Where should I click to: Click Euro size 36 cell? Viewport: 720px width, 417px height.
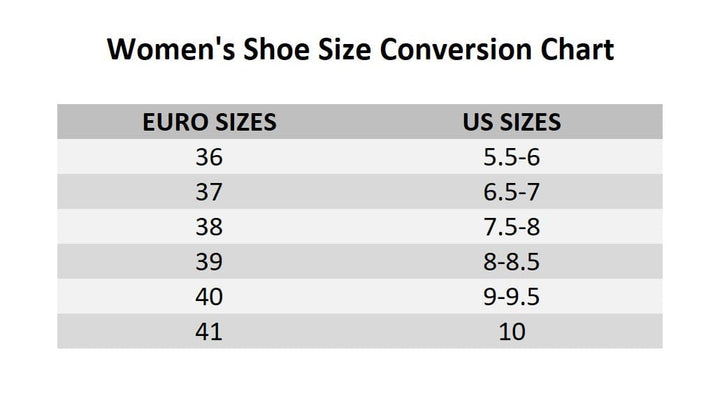209,157
